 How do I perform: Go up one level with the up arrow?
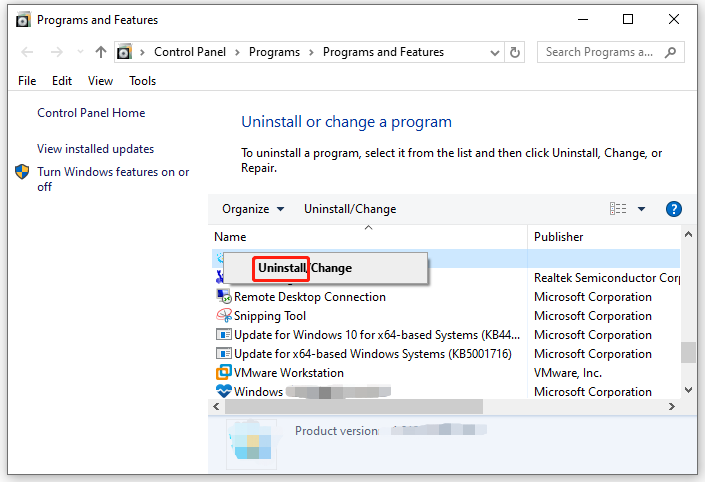coord(101,52)
